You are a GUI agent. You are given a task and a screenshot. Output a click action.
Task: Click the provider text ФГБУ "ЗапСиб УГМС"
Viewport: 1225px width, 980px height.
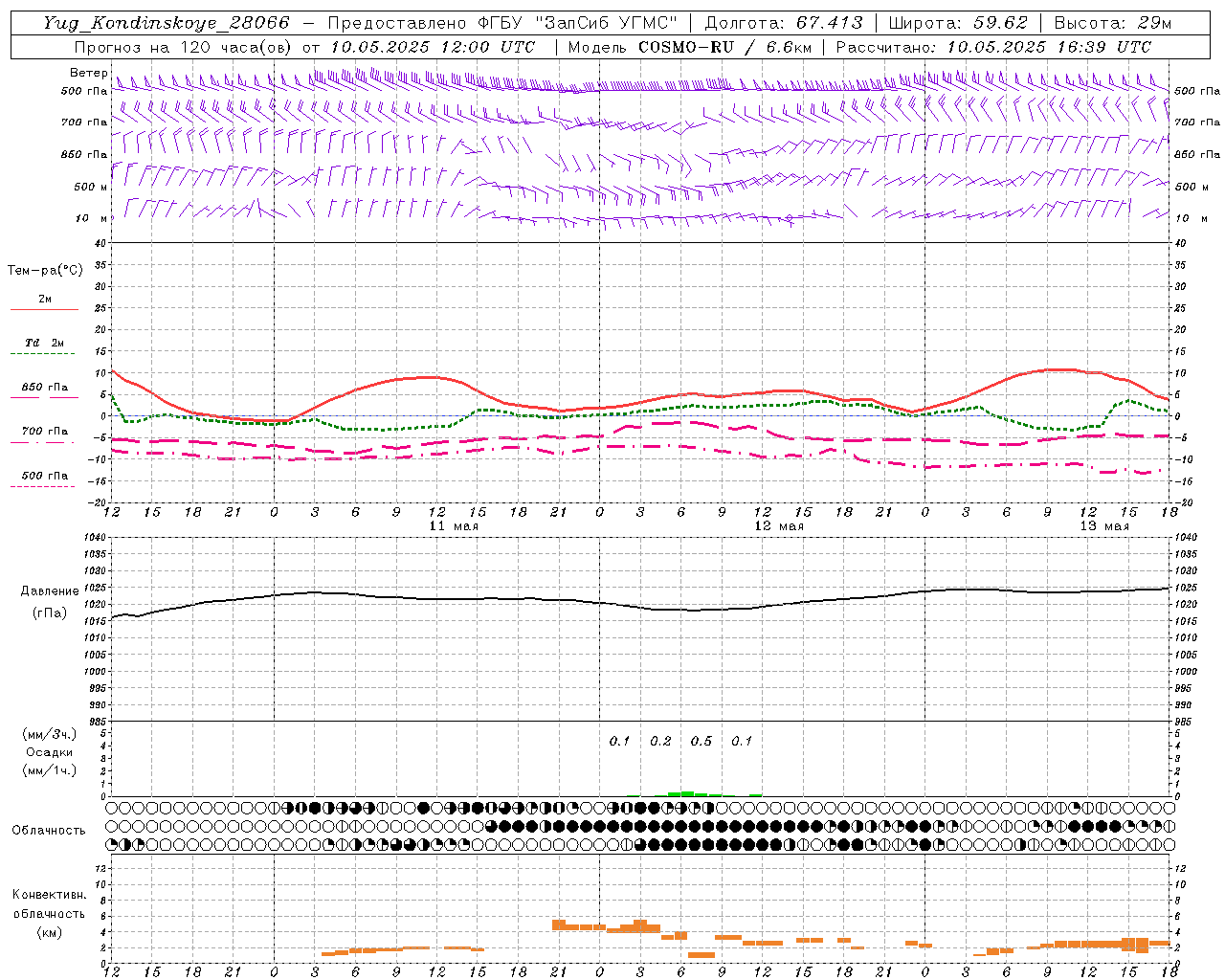click(x=580, y=23)
